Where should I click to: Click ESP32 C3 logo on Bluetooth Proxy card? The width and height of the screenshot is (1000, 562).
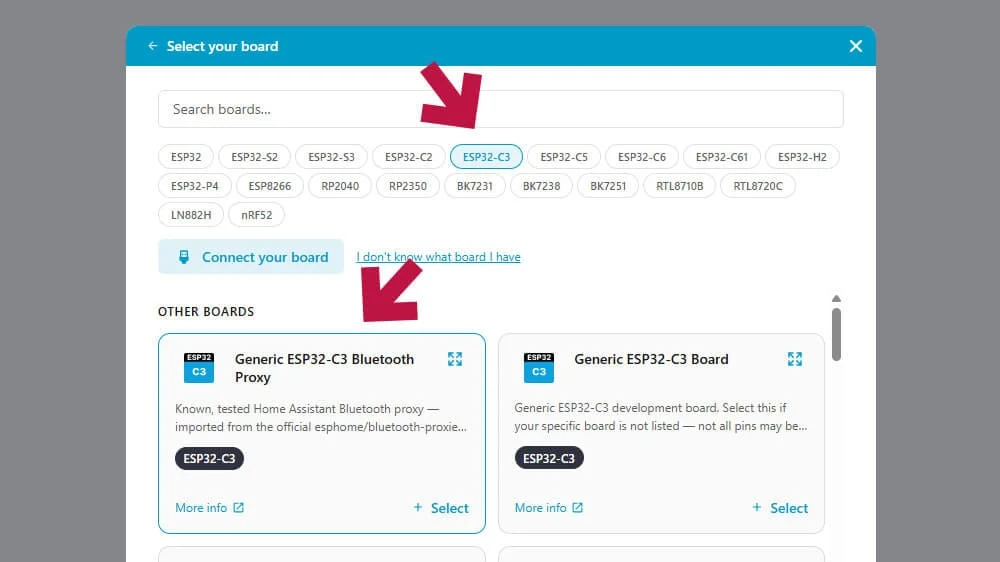tap(199, 367)
